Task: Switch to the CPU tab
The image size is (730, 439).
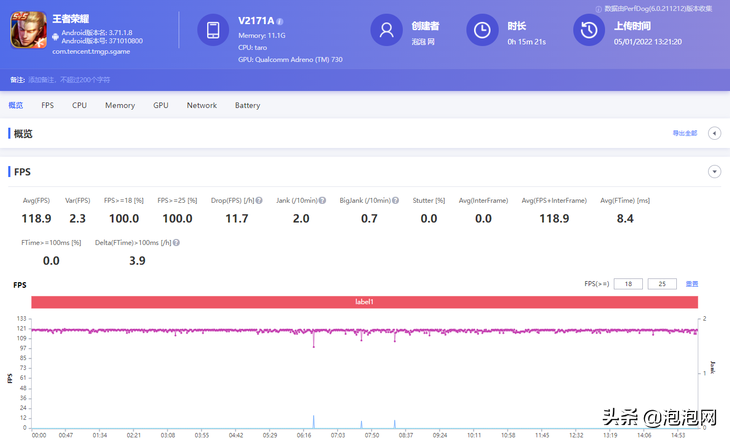Action: [x=79, y=105]
